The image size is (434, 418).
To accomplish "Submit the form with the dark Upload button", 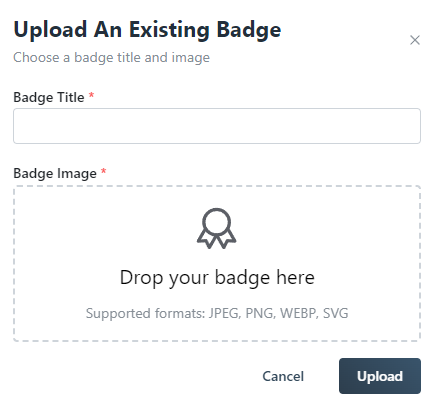I will 380,376.
